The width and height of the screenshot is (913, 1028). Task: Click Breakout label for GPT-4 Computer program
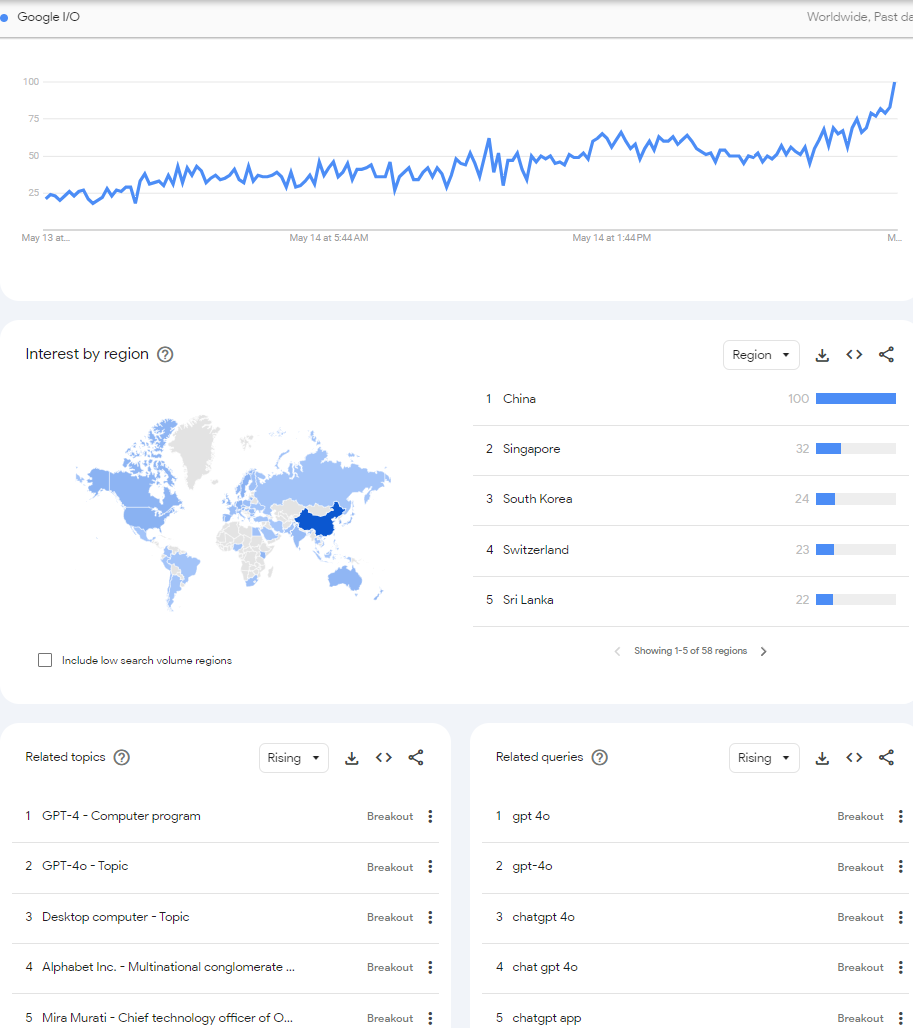point(390,816)
